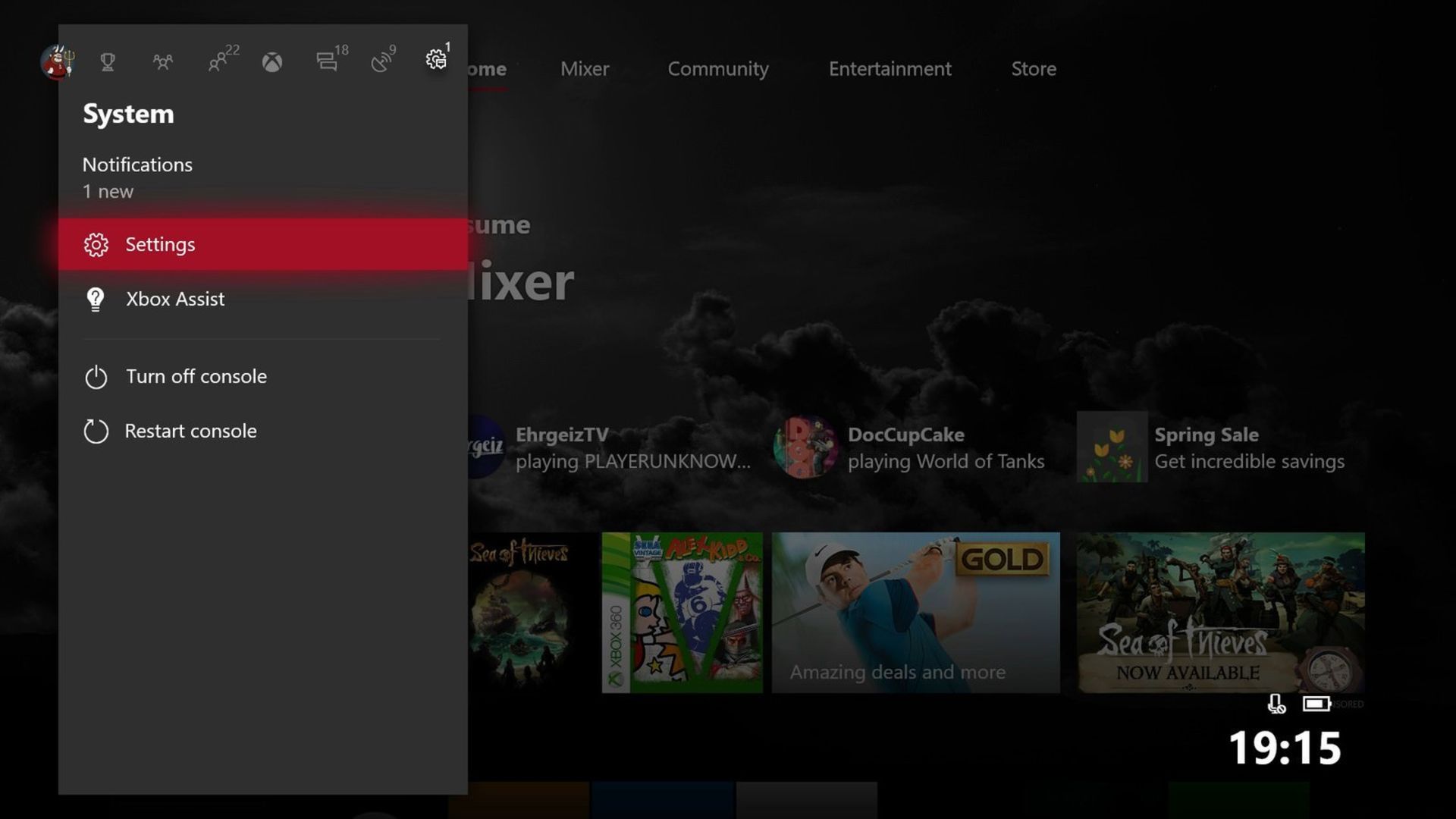Select the Xbox home icon in guide

(x=272, y=62)
